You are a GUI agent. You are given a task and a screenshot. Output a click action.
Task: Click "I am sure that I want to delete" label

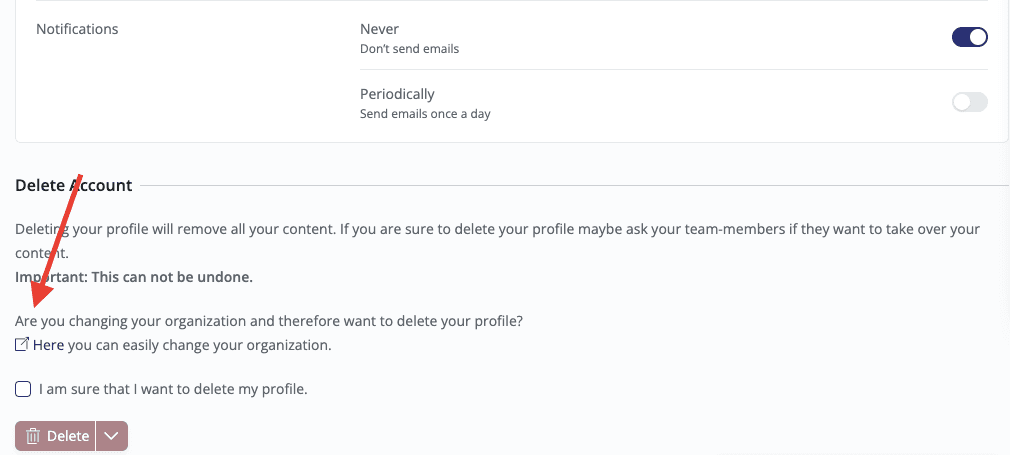point(173,389)
